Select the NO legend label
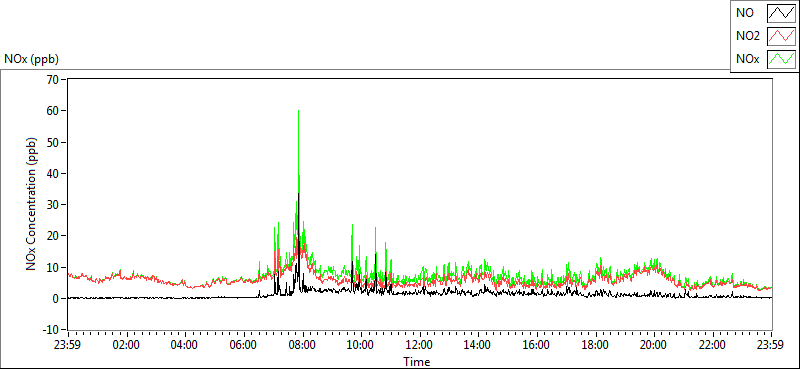This screenshot has width=800, height=369. (x=745, y=14)
